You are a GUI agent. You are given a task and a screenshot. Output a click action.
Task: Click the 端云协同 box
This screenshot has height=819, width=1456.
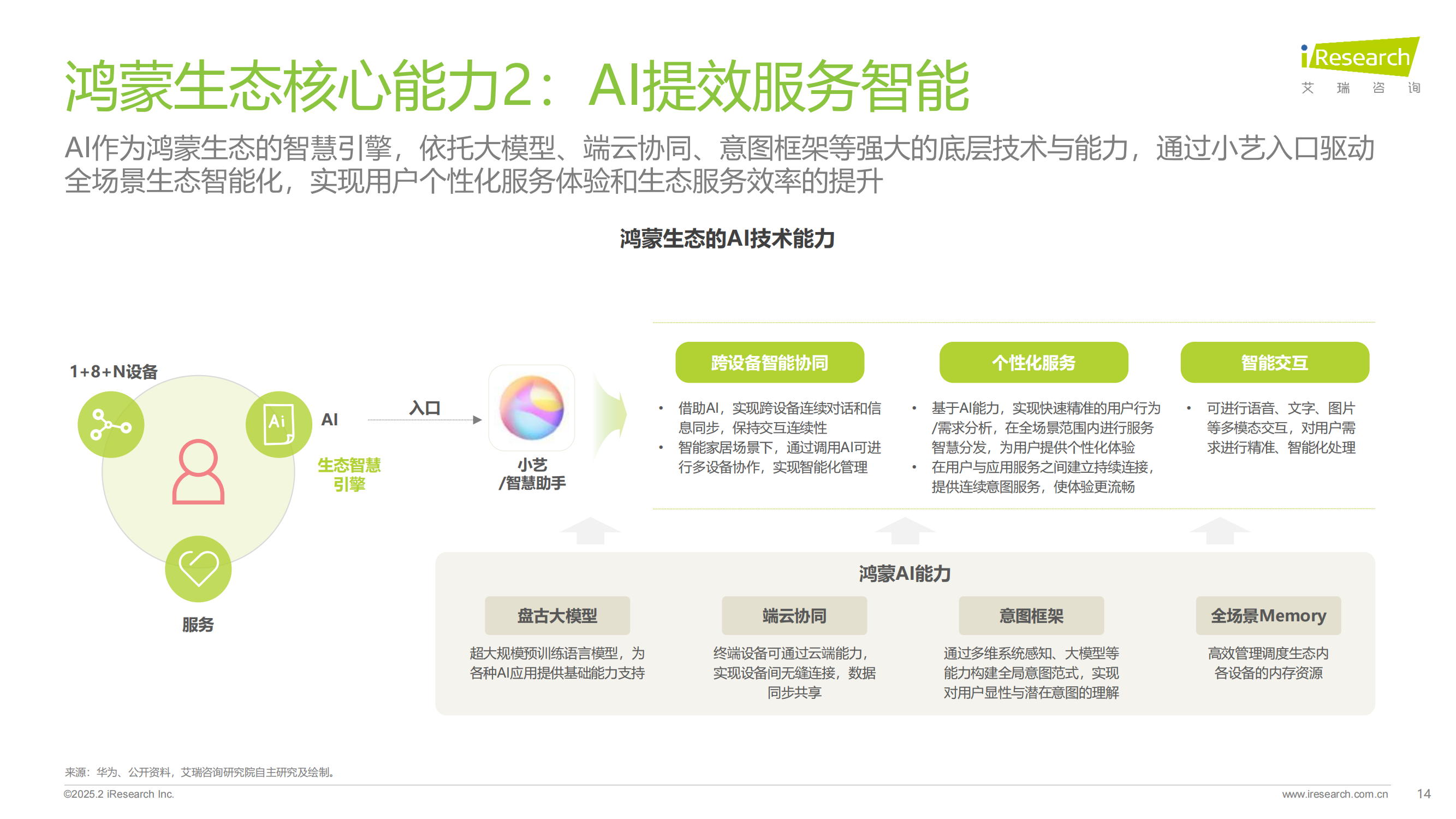[x=794, y=615]
